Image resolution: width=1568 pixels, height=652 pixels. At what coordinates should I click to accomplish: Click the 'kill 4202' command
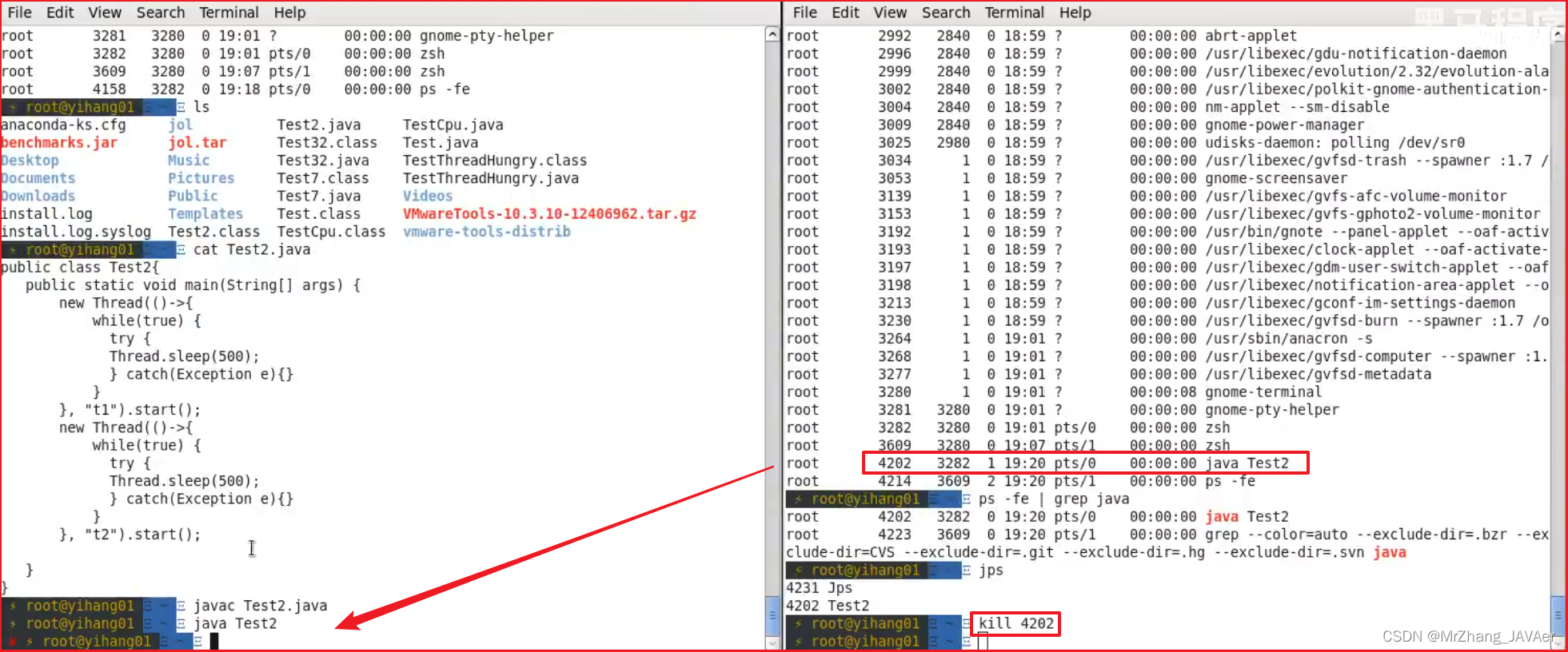pyautogui.click(x=1016, y=623)
